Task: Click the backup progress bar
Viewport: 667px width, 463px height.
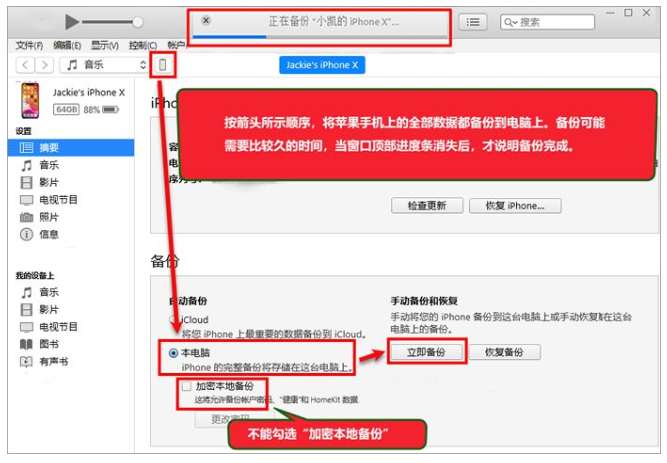Action: tap(320, 37)
